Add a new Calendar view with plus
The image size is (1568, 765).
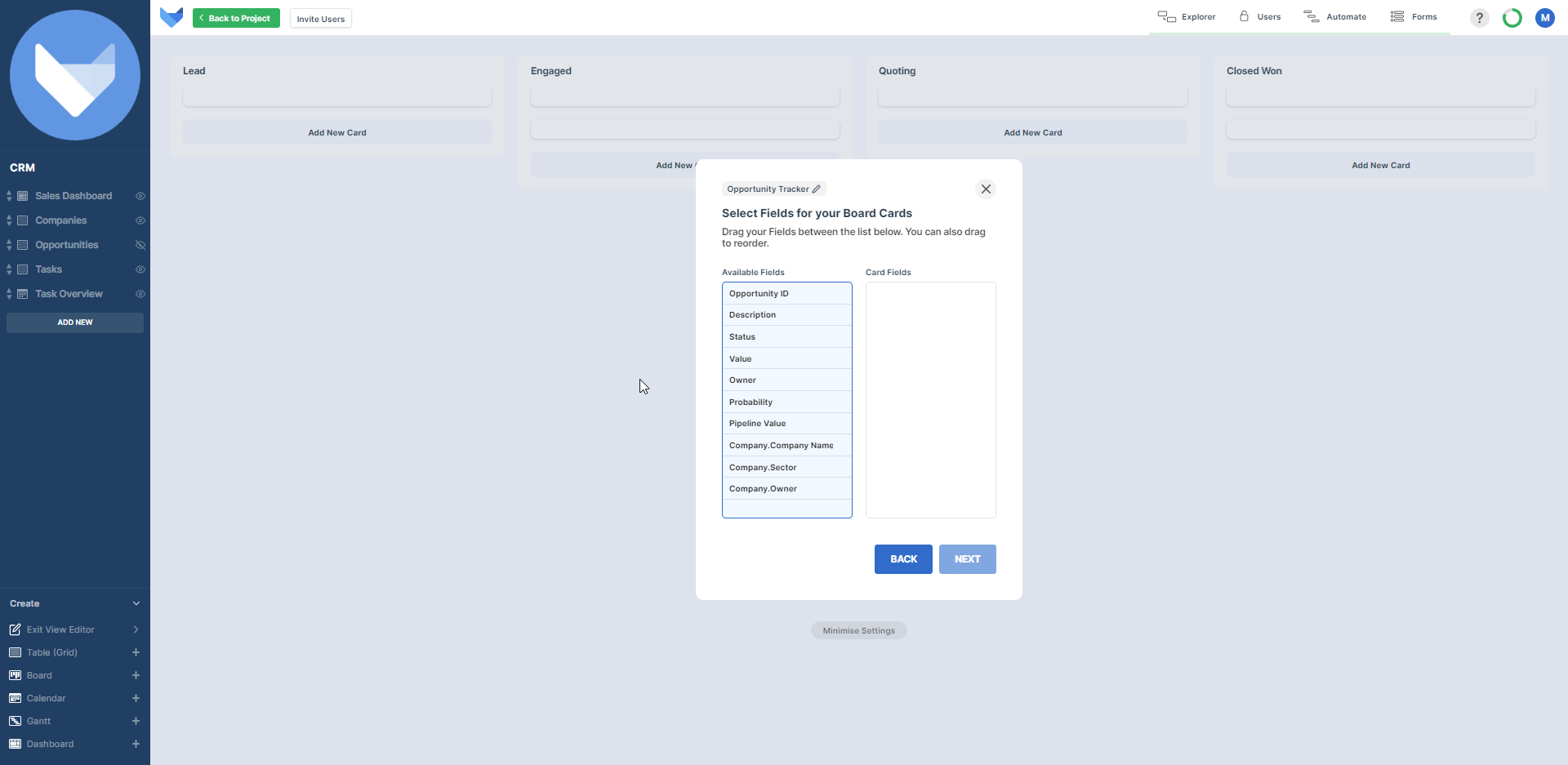coord(136,698)
